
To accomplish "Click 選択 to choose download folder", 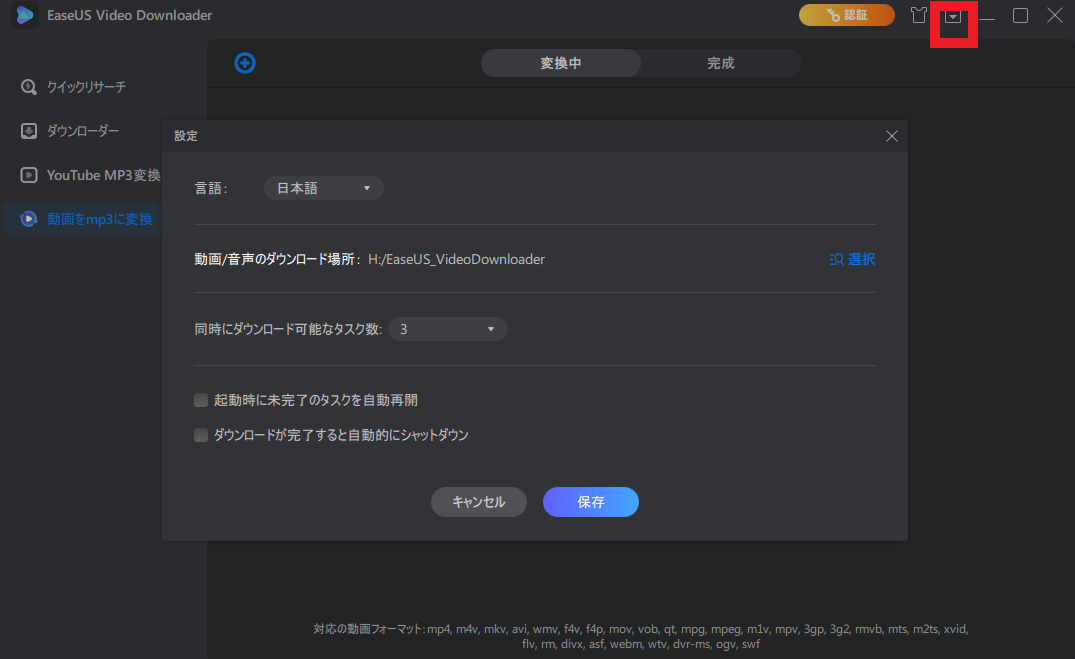I will pyautogui.click(x=852, y=259).
